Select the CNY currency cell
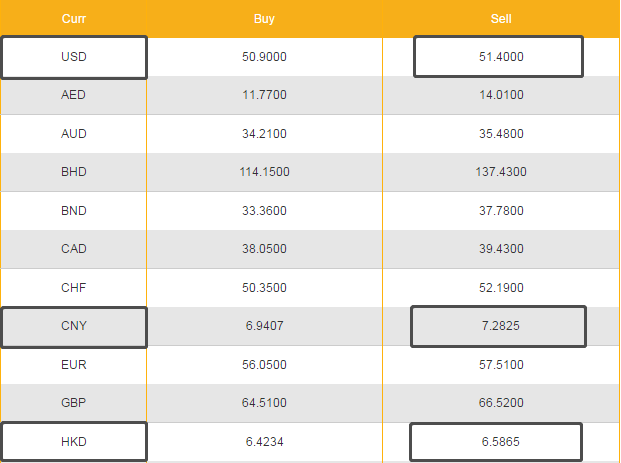Viewport: 621px width, 463px height. click(x=74, y=327)
